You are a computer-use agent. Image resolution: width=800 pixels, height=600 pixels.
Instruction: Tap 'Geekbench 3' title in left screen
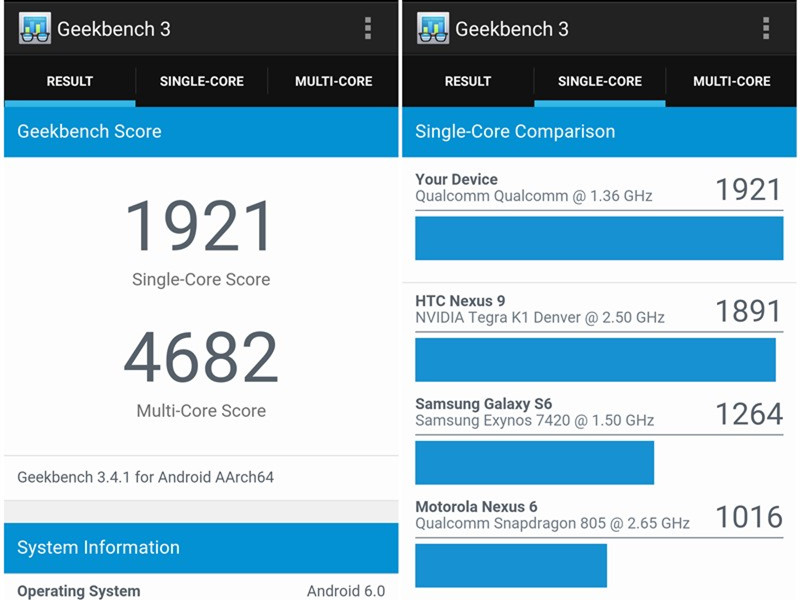pyautogui.click(x=114, y=29)
